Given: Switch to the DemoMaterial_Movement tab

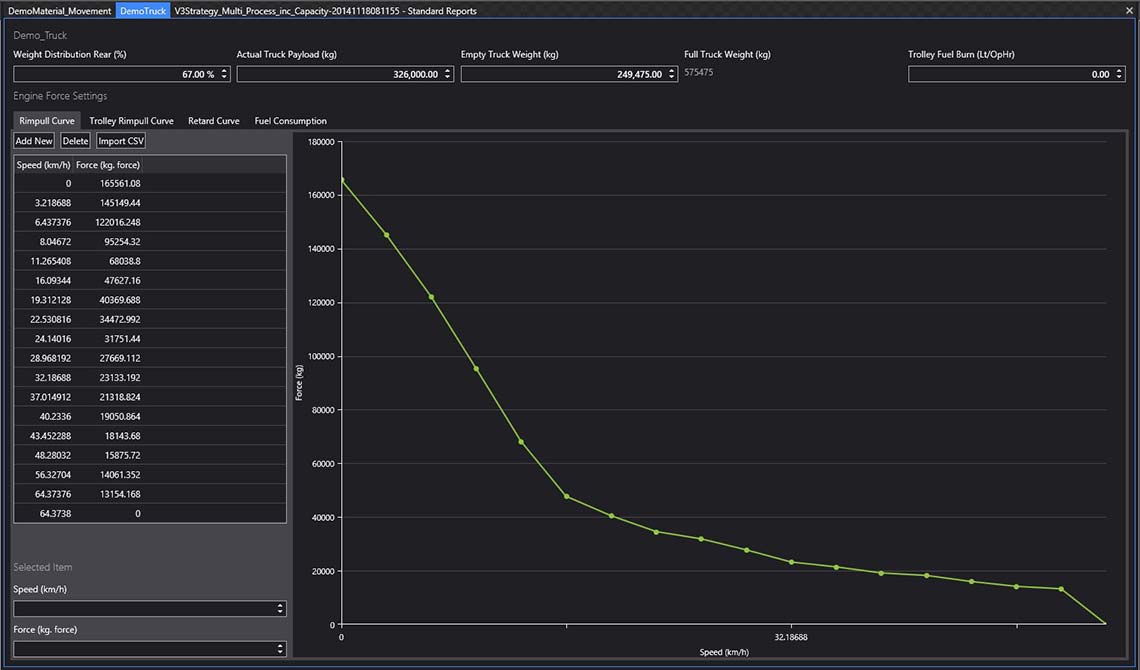Looking at the screenshot, I should click(60, 11).
